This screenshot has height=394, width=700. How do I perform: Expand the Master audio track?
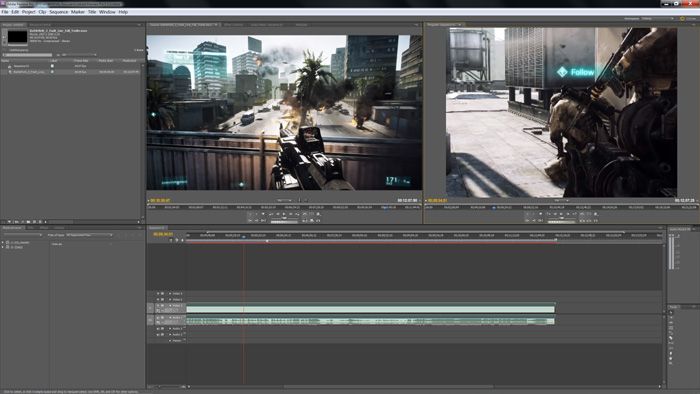click(x=170, y=340)
